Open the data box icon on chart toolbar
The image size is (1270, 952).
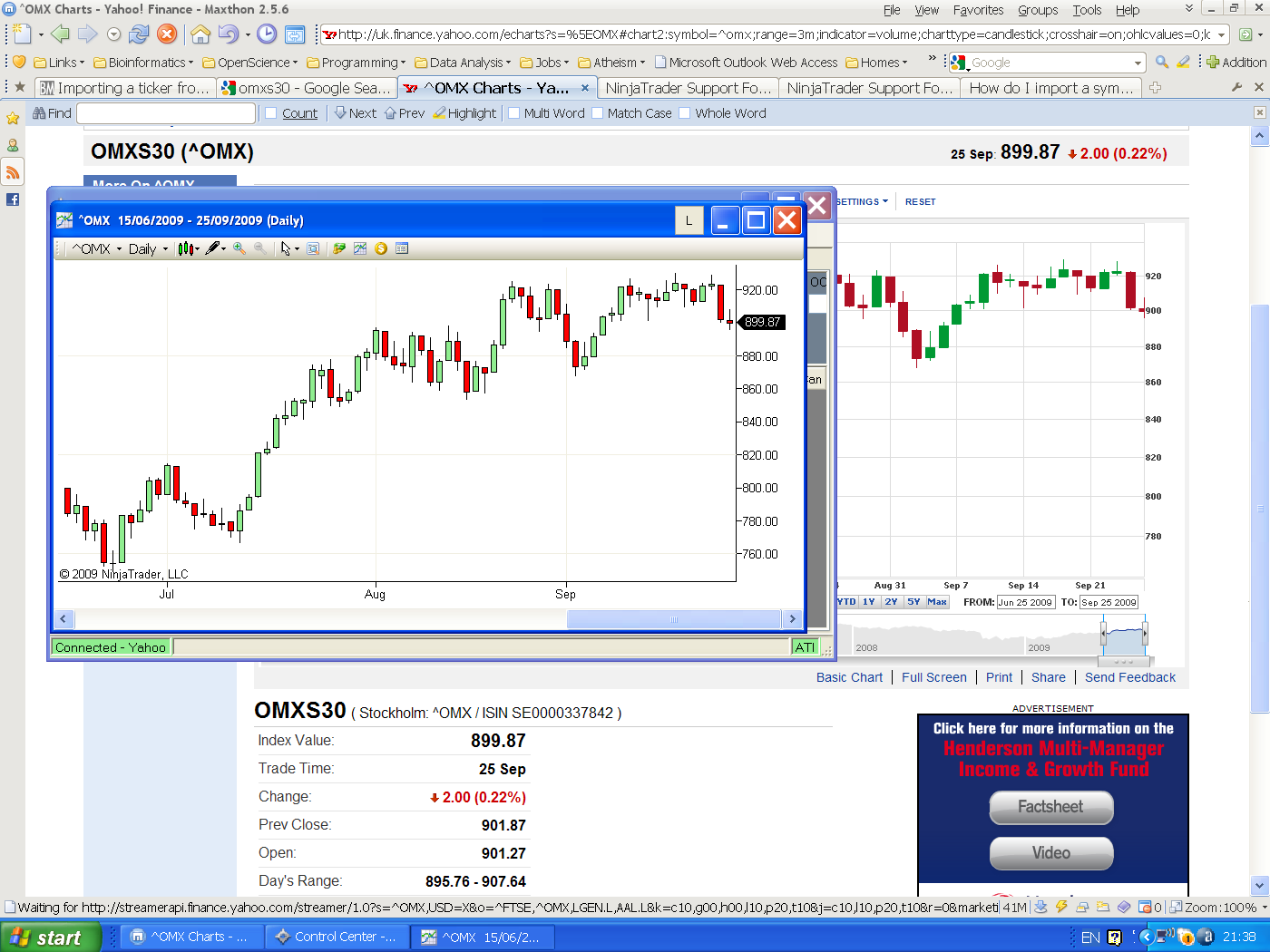[402, 248]
